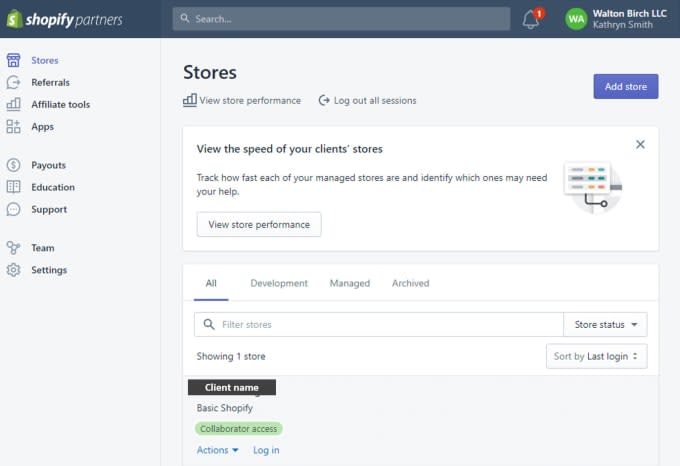Screen dimensions: 680x466
Task: Click View store performance link under heading
Action: pyautogui.click(x=250, y=101)
